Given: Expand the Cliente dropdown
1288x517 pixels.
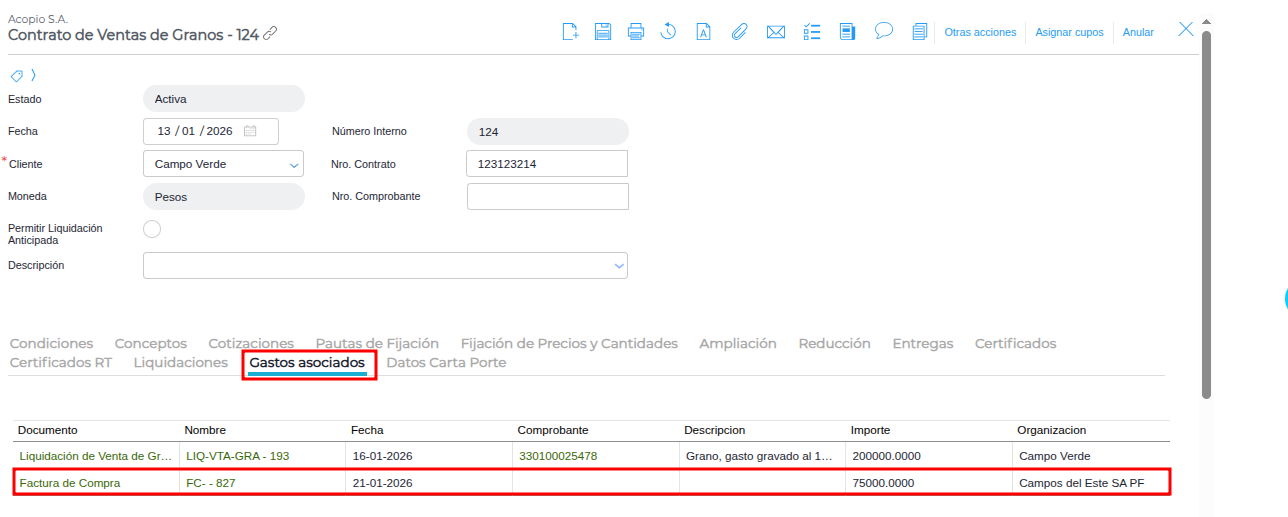Looking at the screenshot, I should [x=294, y=164].
